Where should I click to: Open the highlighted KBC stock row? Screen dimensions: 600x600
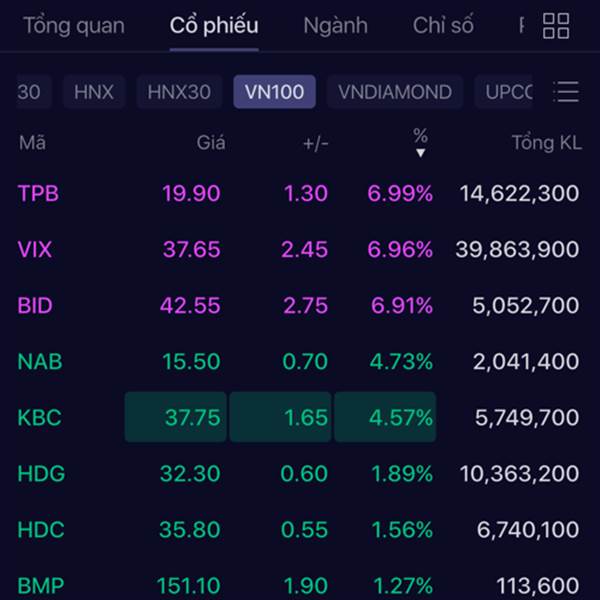(x=298, y=417)
